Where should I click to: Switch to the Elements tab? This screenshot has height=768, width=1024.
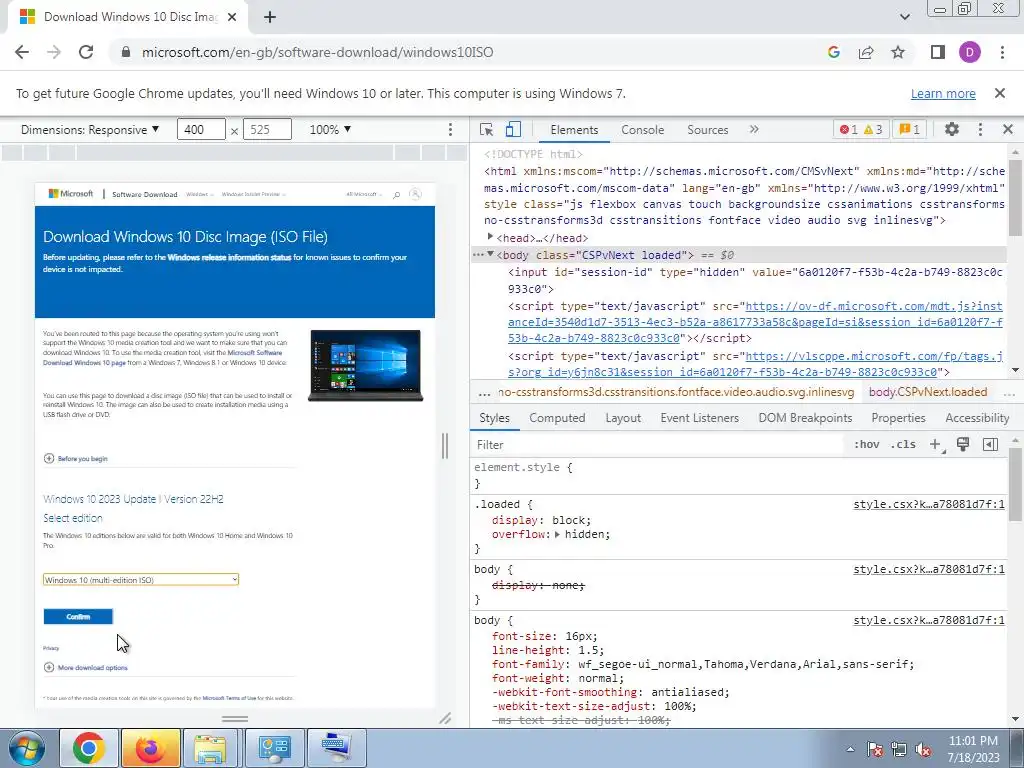(574, 129)
